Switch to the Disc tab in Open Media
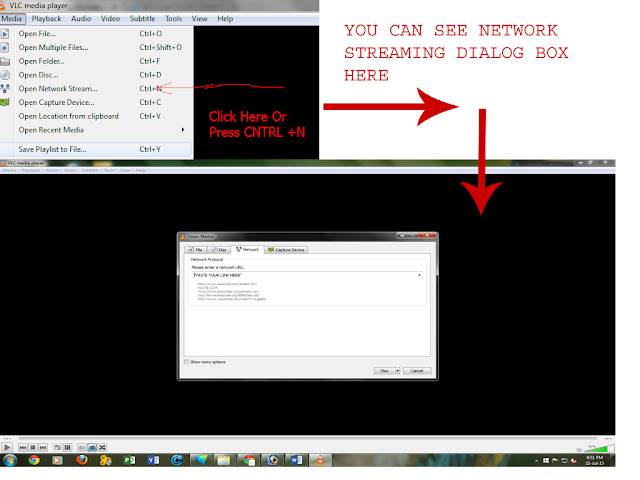Viewport: 640px width, 480px height. click(x=219, y=250)
